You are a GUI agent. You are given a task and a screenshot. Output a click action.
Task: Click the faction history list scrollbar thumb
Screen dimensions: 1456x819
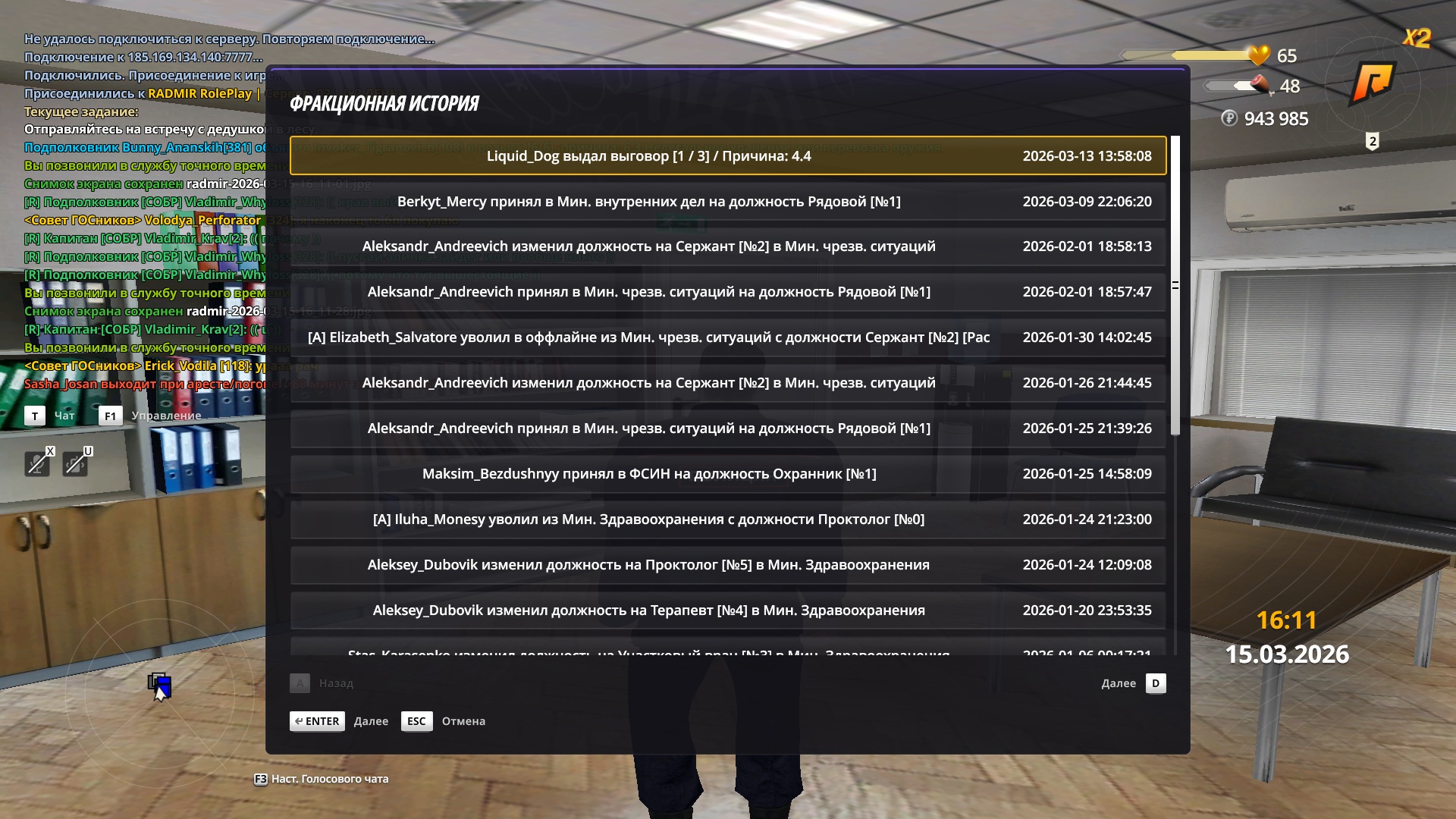point(1175,285)
